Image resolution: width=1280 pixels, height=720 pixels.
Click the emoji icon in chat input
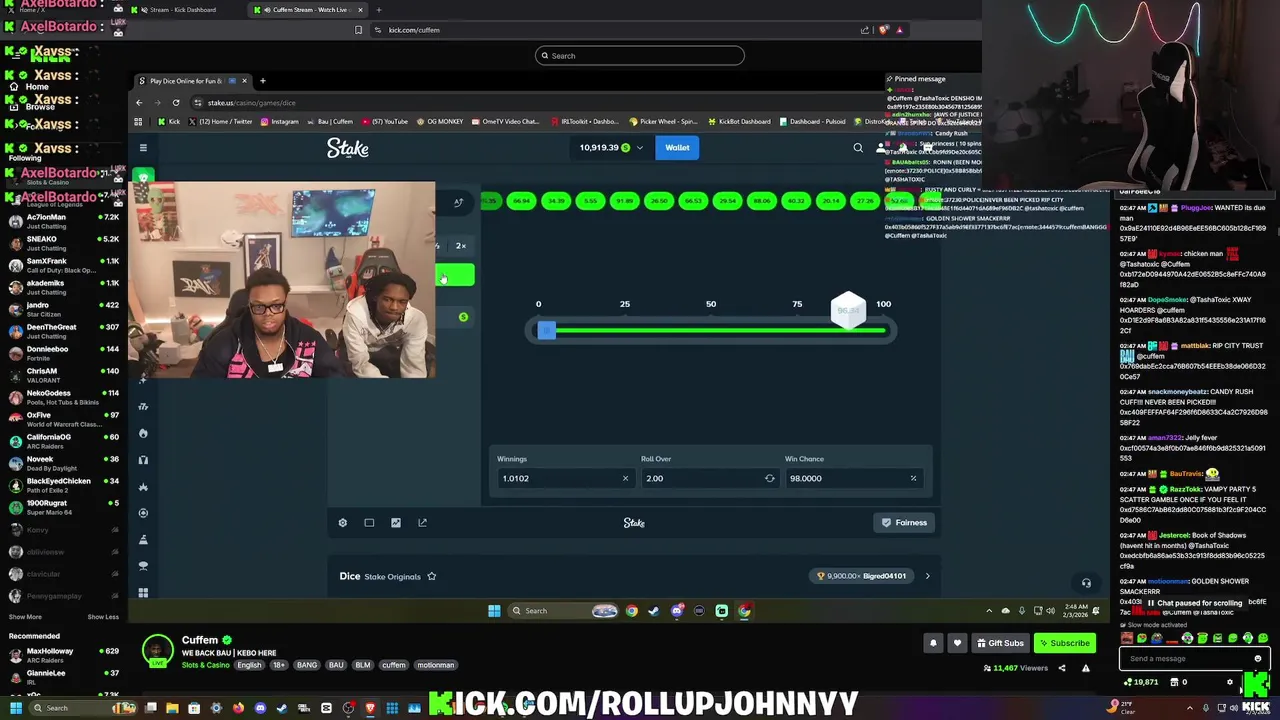click(x=1258, y=659)
